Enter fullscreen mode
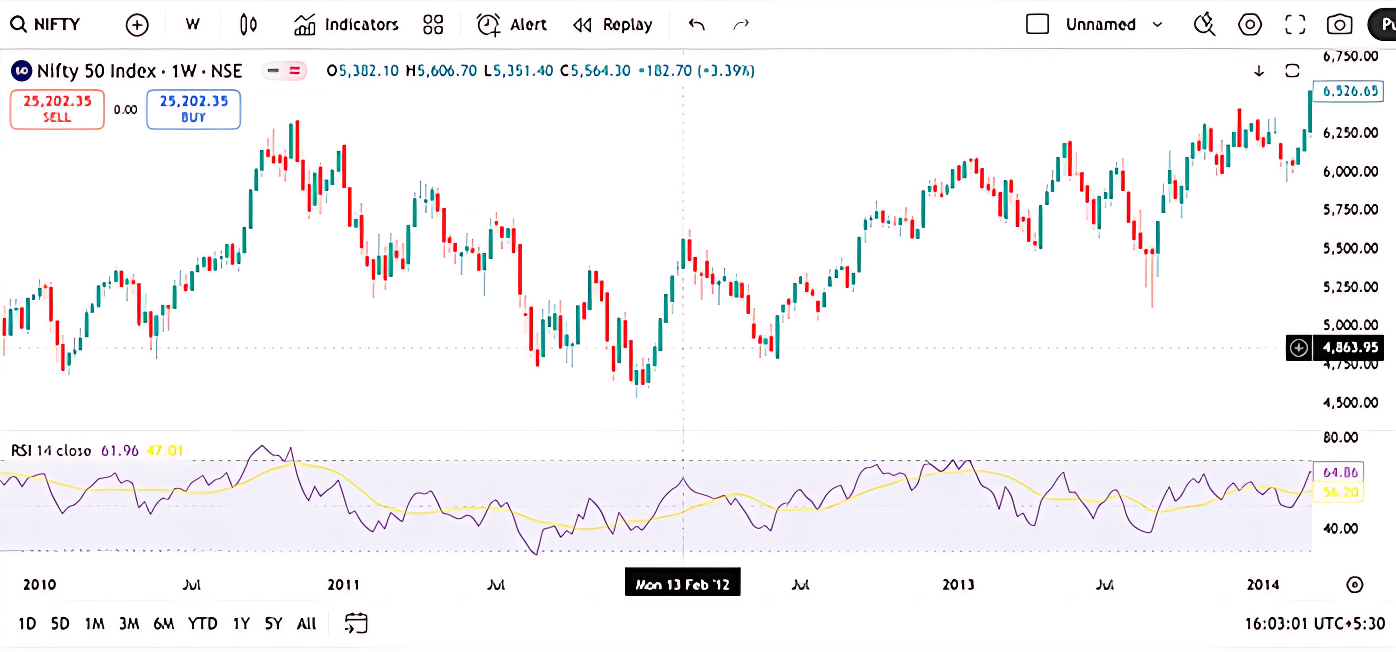The width and height of the screenshot is (1396, 652). 1295,24
